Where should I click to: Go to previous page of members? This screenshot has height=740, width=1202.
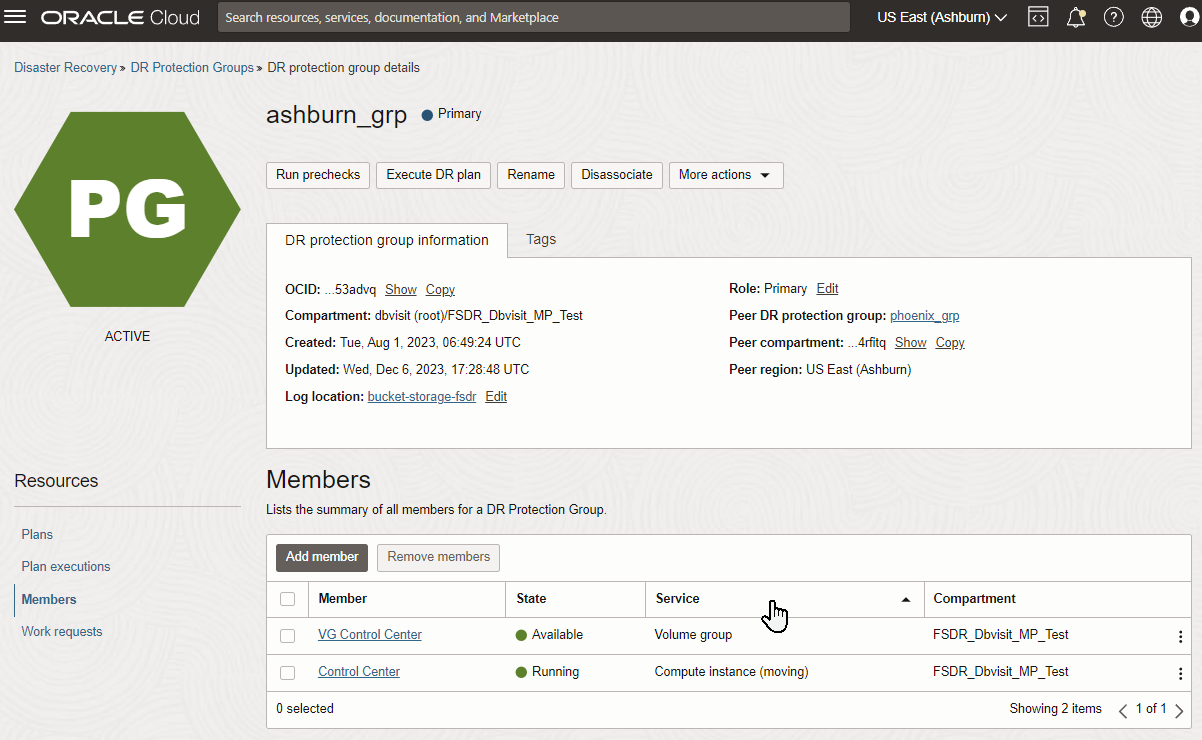click(x=1123, y=710)
